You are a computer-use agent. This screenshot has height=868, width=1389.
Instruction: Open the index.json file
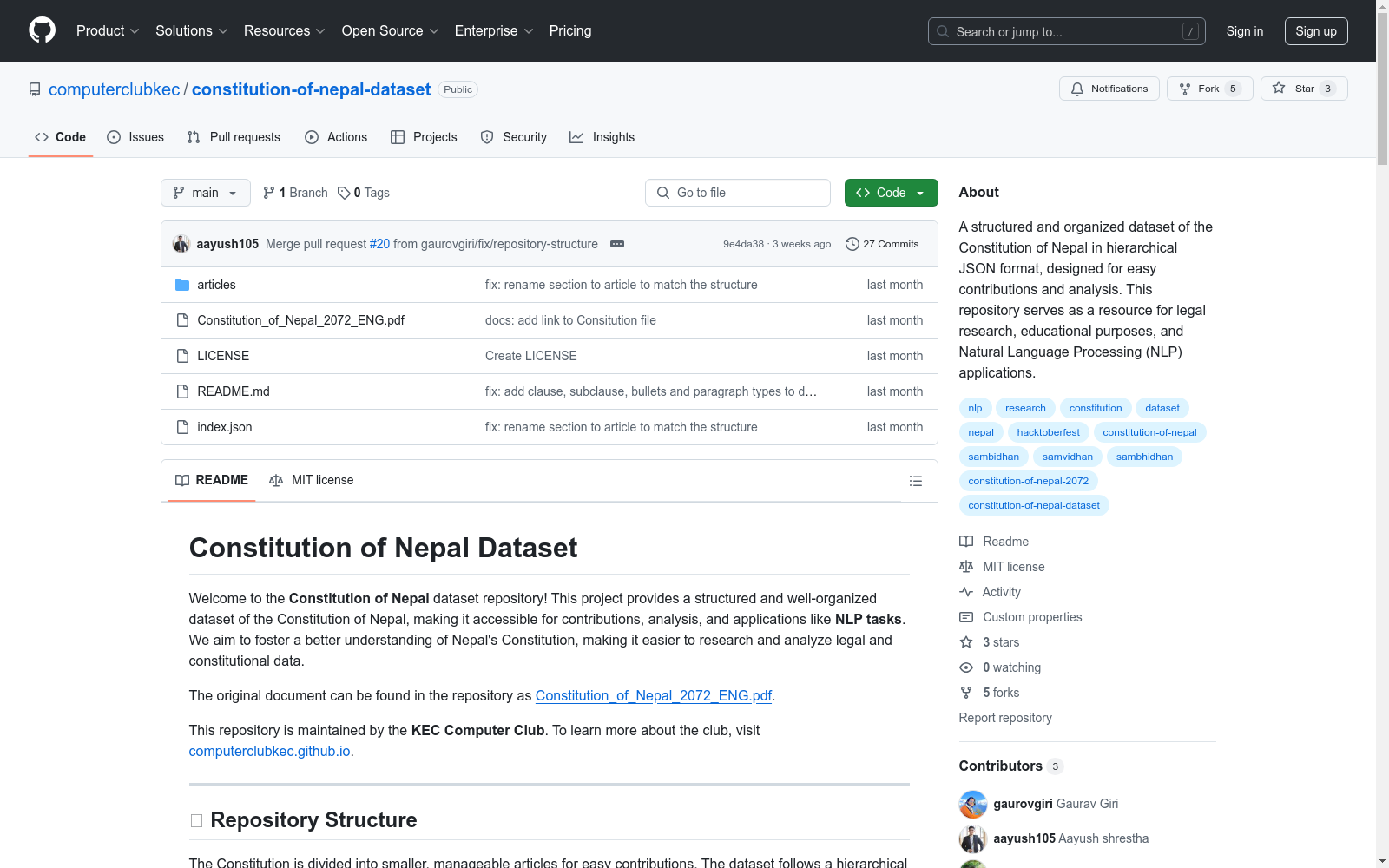pos(225,427)
